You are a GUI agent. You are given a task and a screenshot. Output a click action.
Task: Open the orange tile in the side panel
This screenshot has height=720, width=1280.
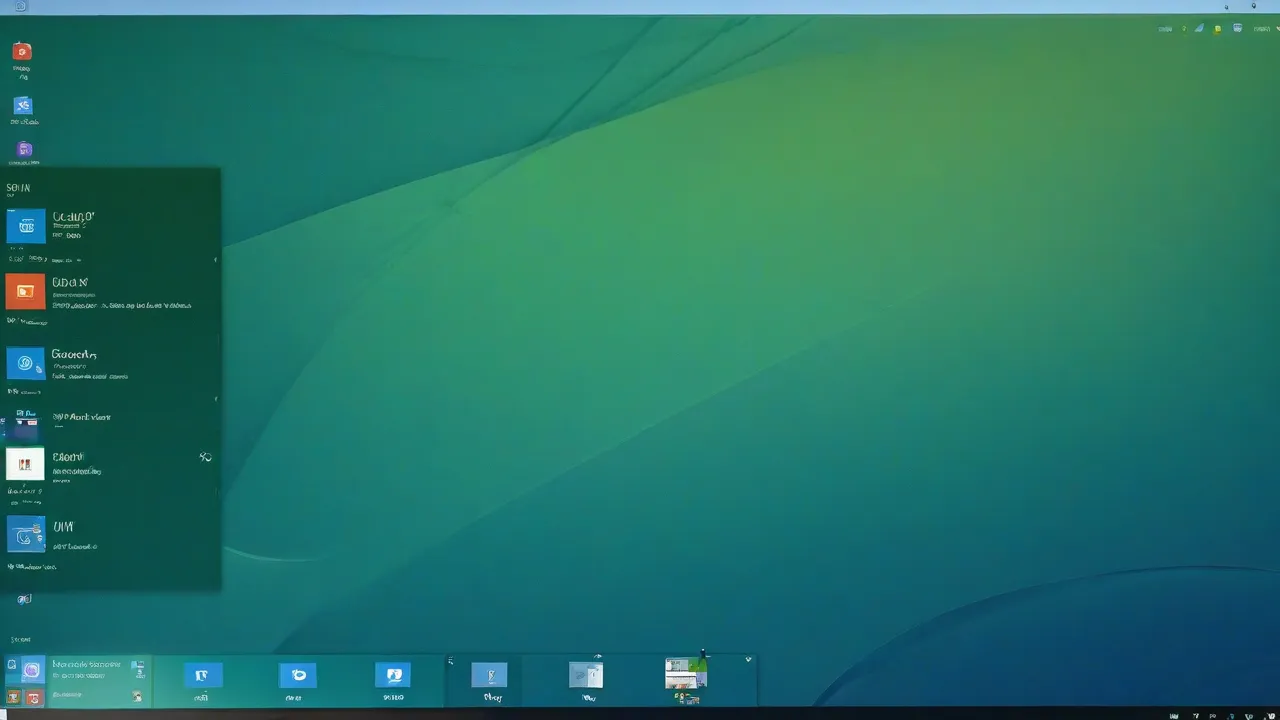[25, 291]
